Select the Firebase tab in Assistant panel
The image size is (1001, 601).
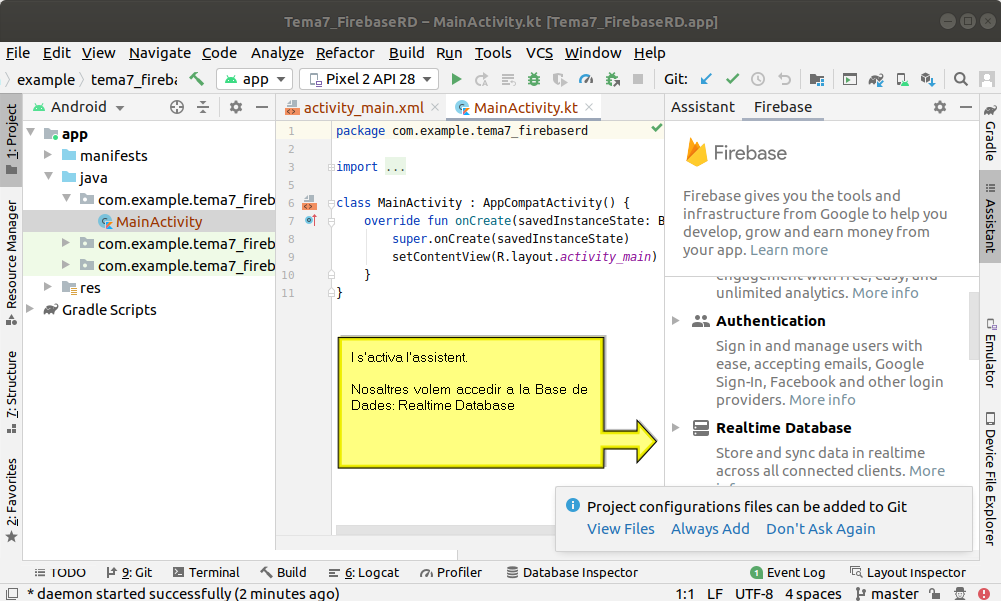click(783, 107)
